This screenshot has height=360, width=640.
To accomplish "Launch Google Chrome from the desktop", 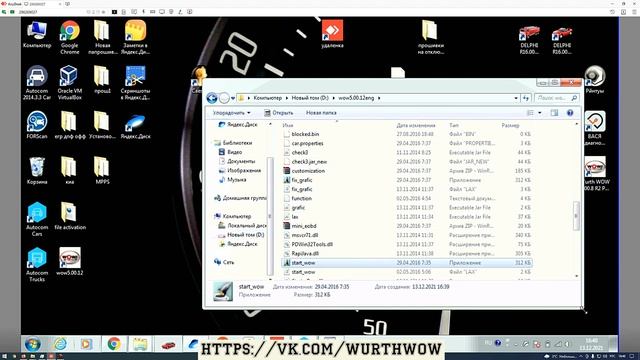I will coord(69,37).
